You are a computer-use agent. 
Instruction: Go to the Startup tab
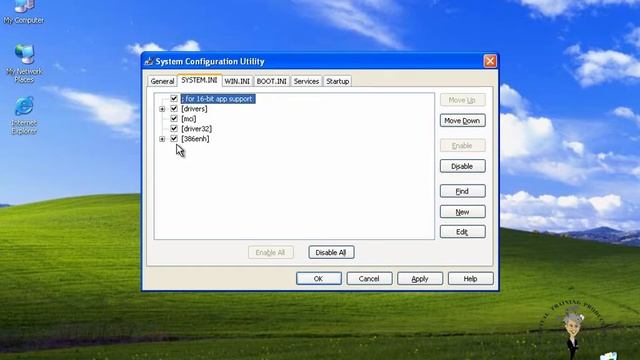click(338, 81)
